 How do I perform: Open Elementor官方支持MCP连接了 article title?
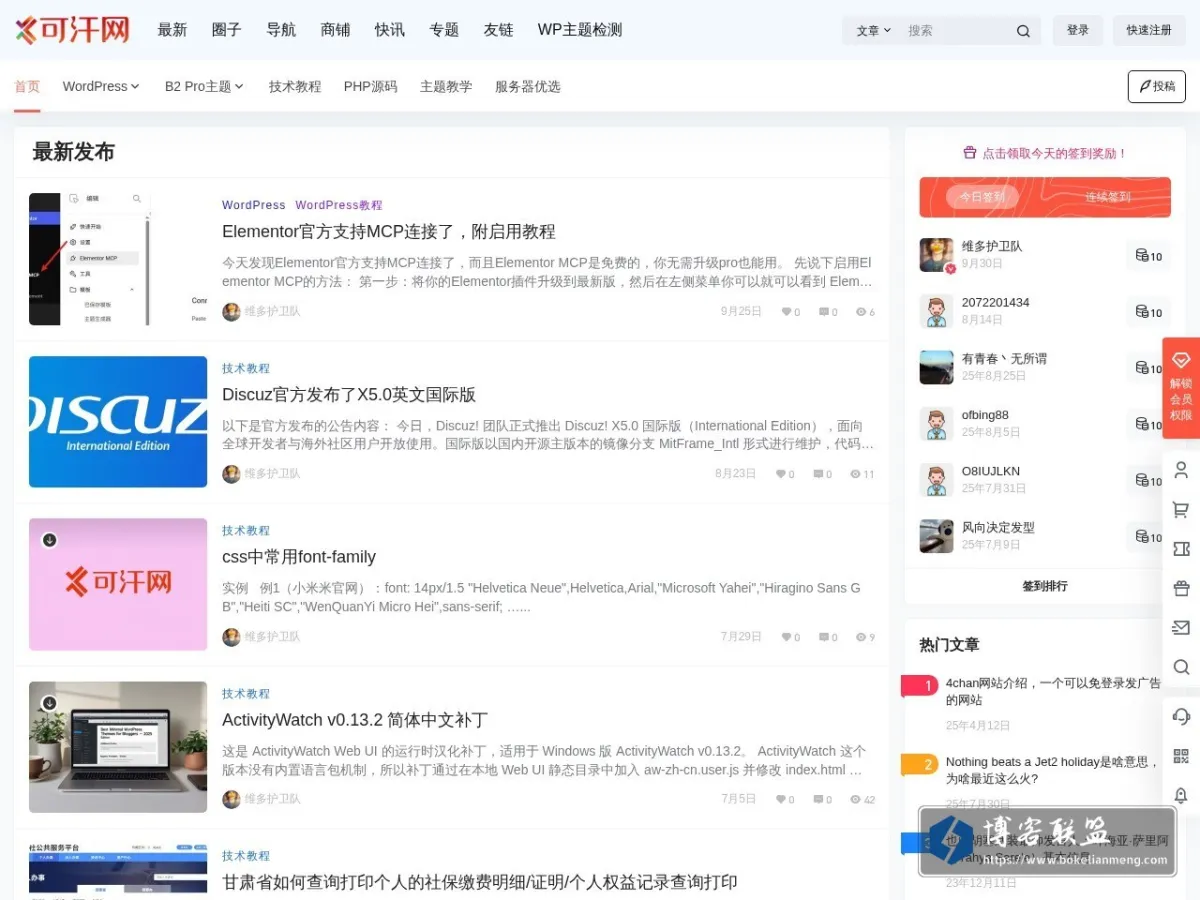(389, 232)
